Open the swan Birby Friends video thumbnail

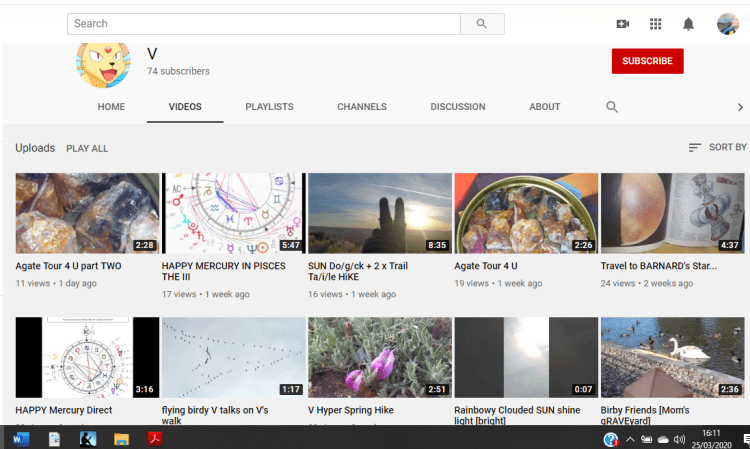[672, 357]
